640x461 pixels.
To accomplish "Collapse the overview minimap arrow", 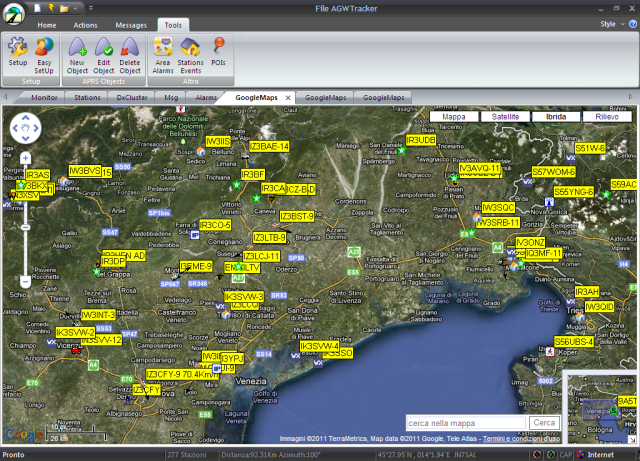I will pos(632,439).
